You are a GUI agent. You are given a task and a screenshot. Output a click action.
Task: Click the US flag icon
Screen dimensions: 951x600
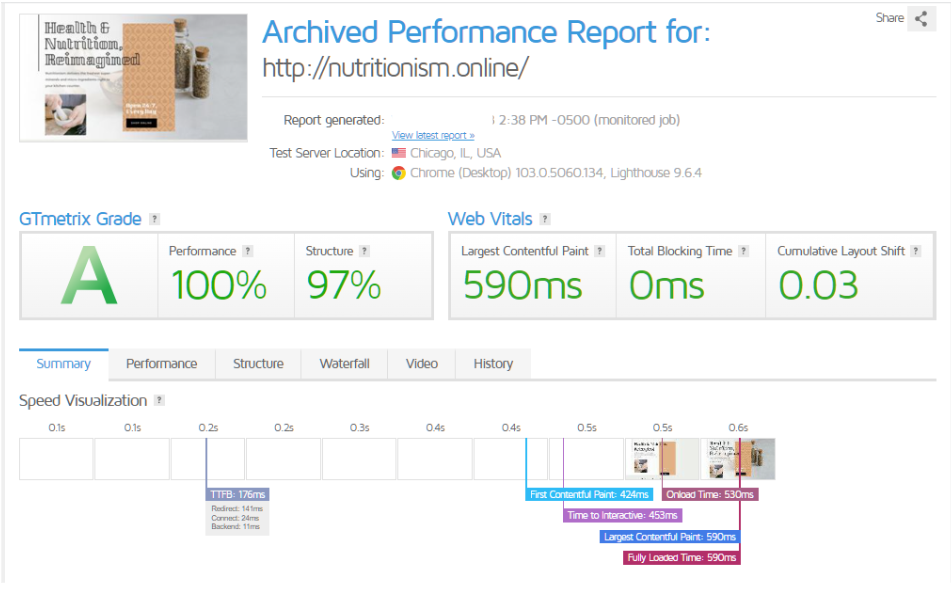[398, 153]
